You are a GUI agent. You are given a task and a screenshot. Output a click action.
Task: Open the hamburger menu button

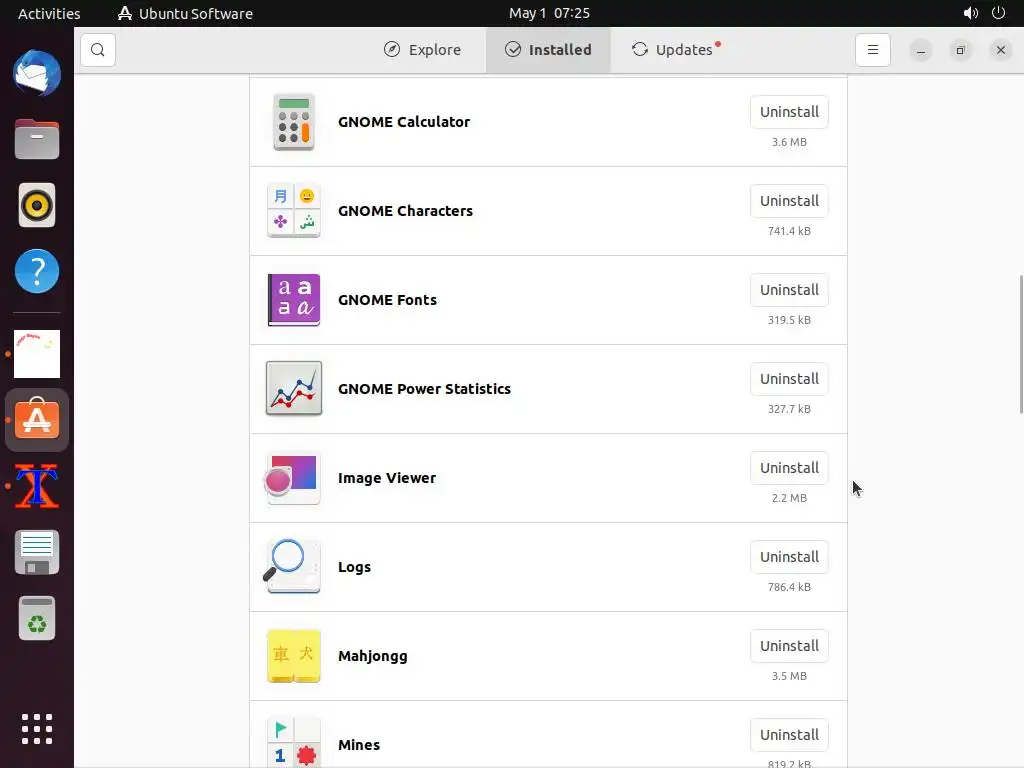click(x=872, y=50)
